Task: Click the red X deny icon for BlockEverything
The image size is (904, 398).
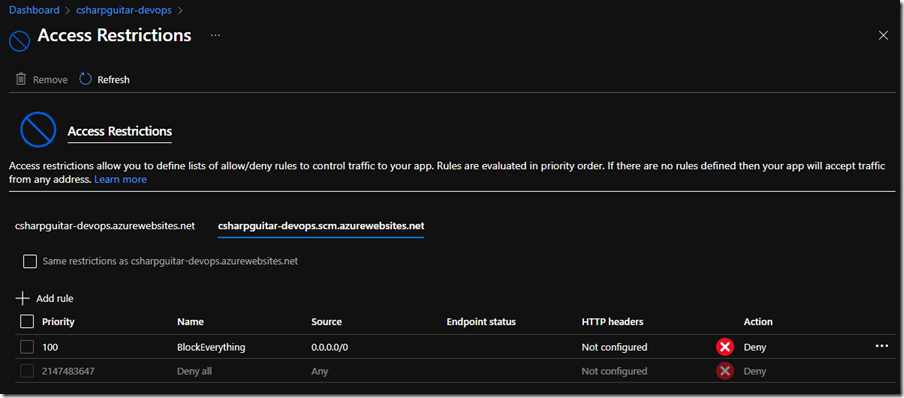Action: click(725, 347)
